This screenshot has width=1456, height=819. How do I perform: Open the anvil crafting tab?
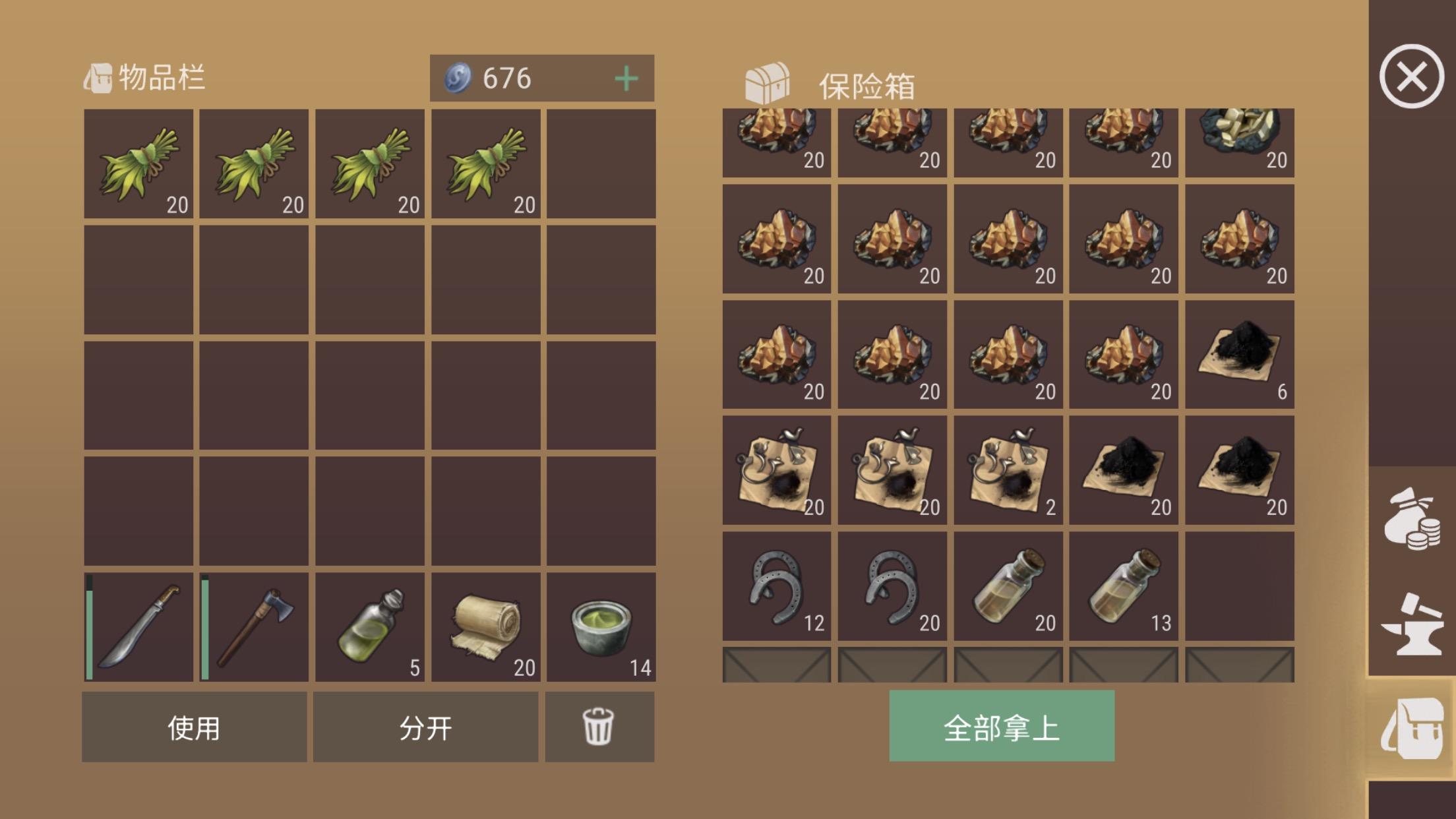click(x=1412, y=624)
